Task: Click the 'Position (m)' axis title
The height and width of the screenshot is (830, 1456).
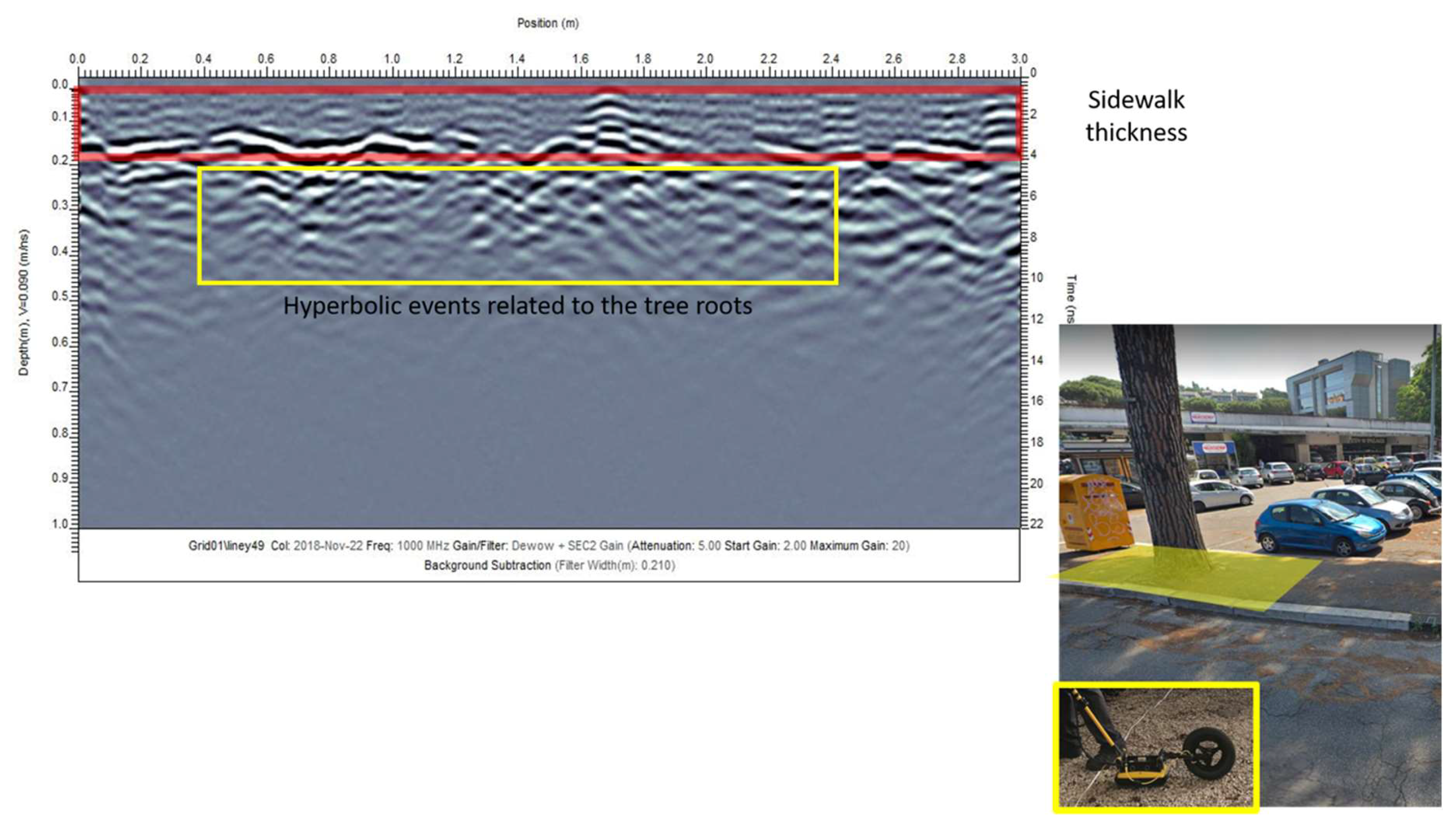Action: [547, 23]
